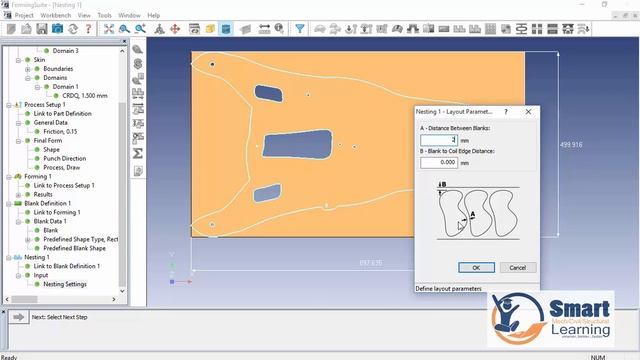Viewport: 640px width, 360px height.
Task: Select the Results tree item
Action: [43, 194]
